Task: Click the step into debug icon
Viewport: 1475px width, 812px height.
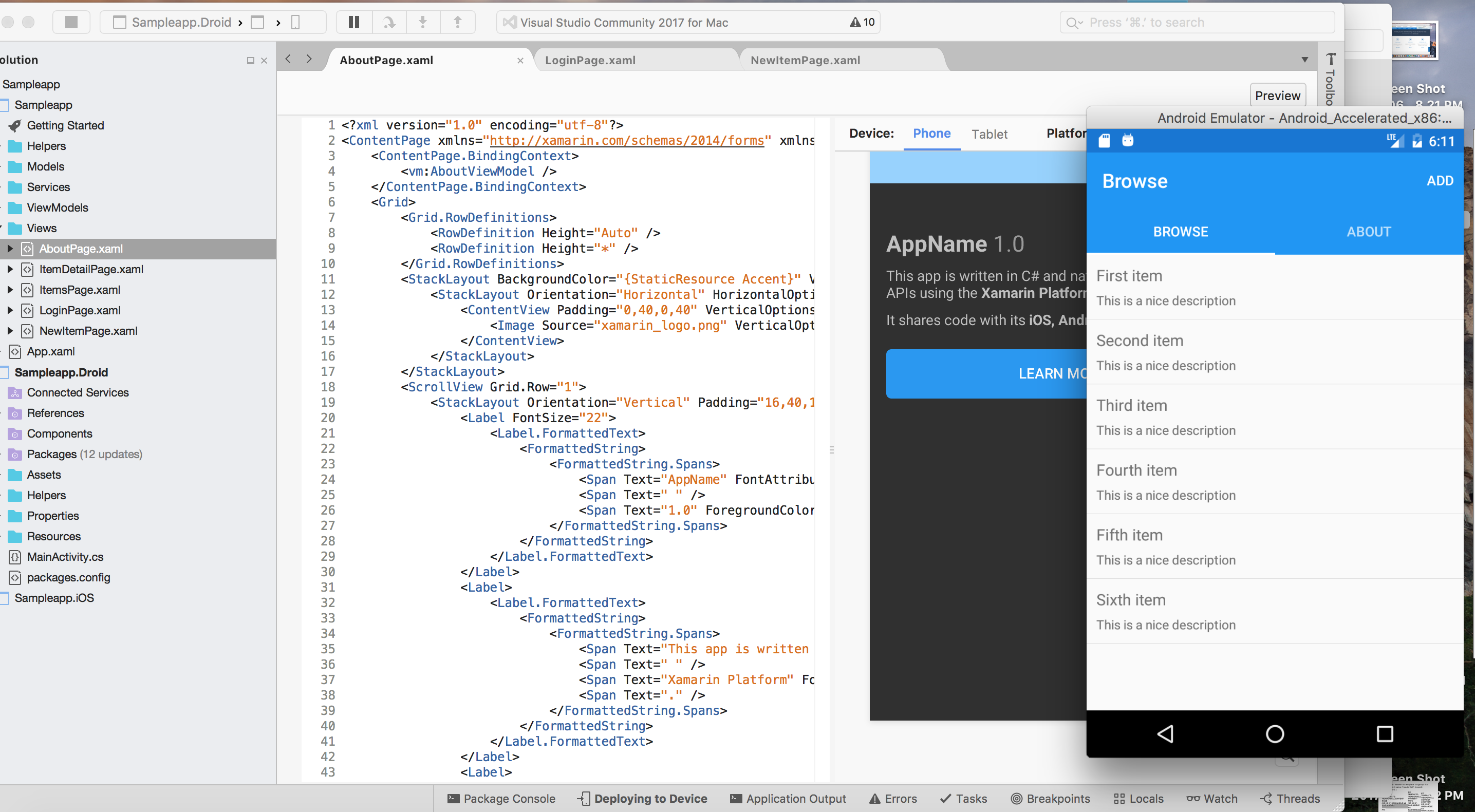Action: tap(422, 22)
